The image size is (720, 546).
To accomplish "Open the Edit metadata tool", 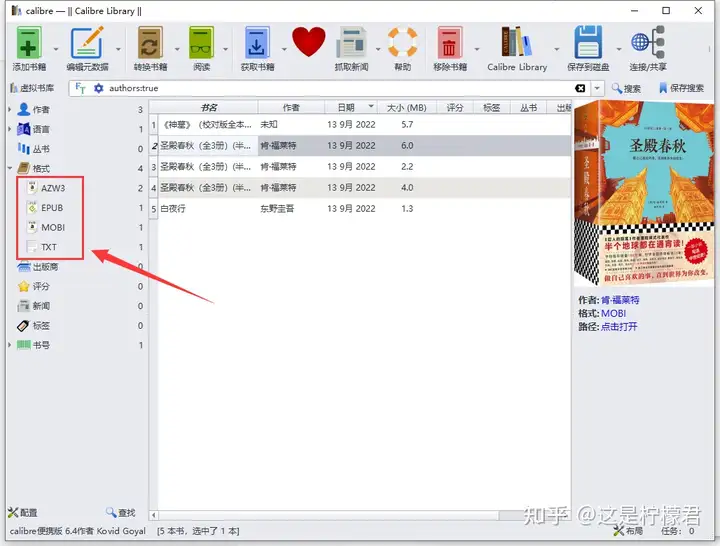I will pos(87,42).
